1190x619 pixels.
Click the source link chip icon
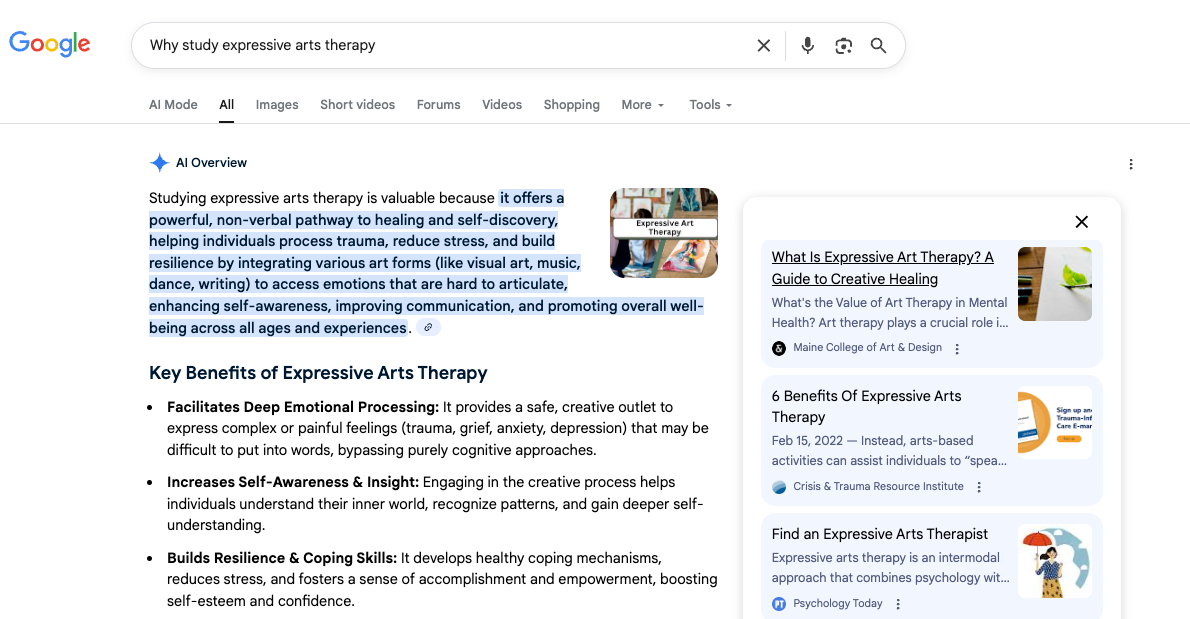[x=428, y=328]
